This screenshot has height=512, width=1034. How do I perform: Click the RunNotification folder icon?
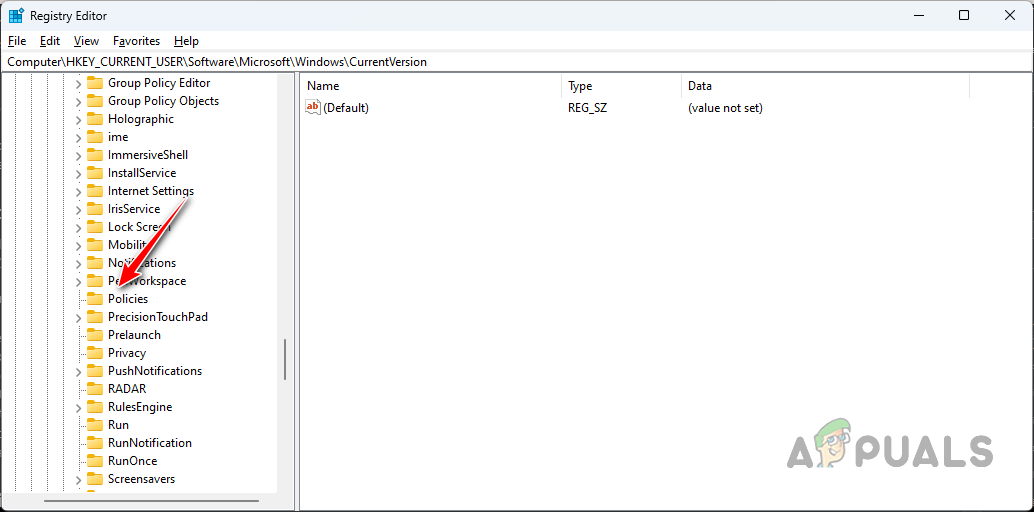(96, 443)
